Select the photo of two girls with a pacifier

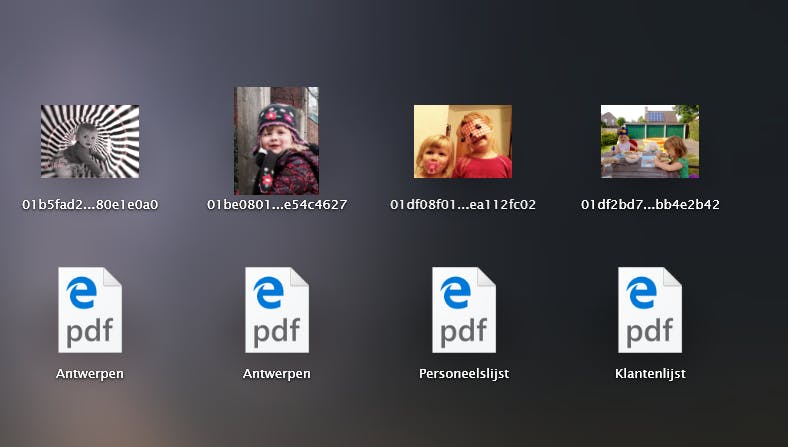(463, 141)
